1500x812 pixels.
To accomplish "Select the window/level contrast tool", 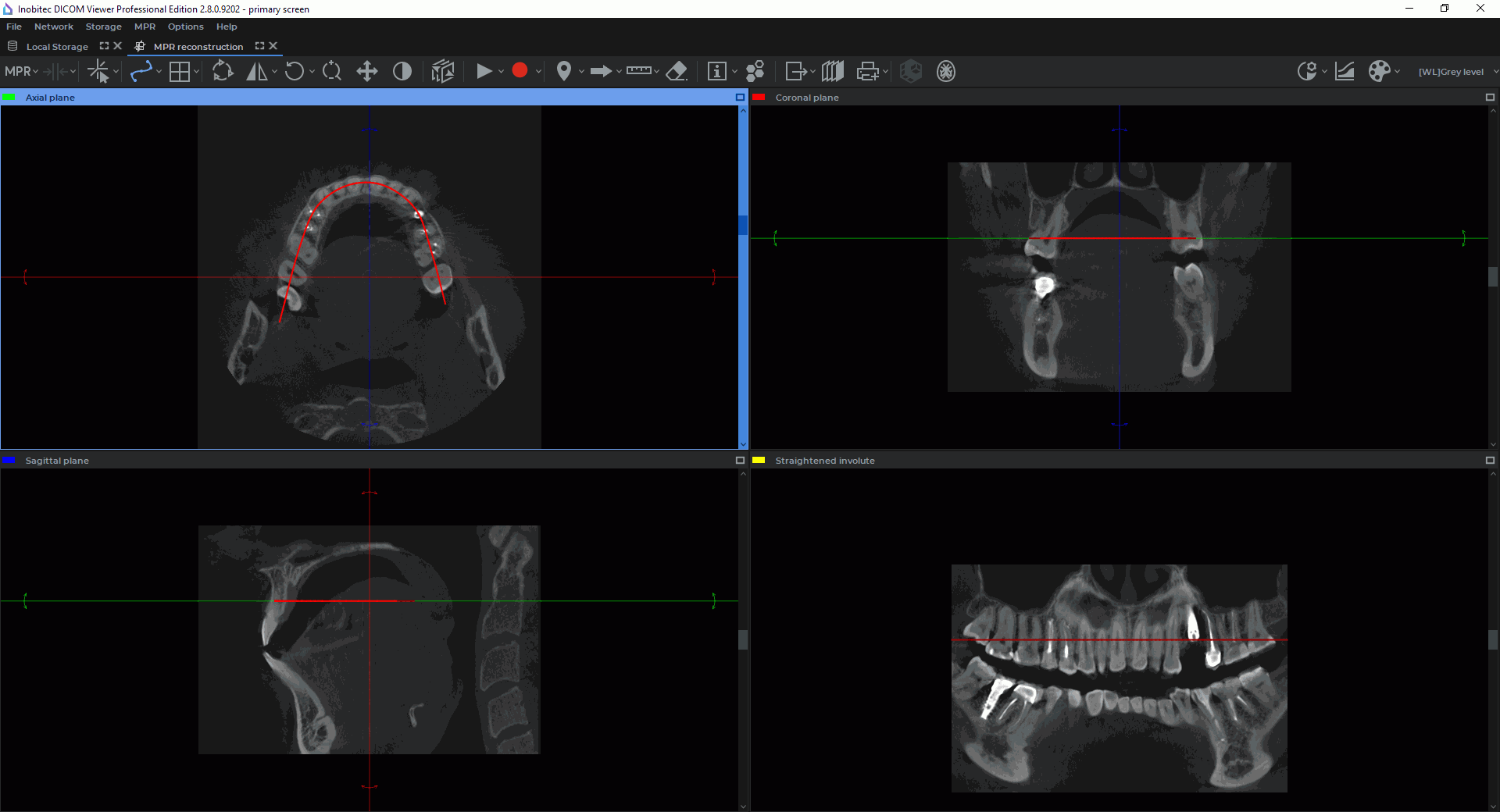I will [x=402, y=72].
